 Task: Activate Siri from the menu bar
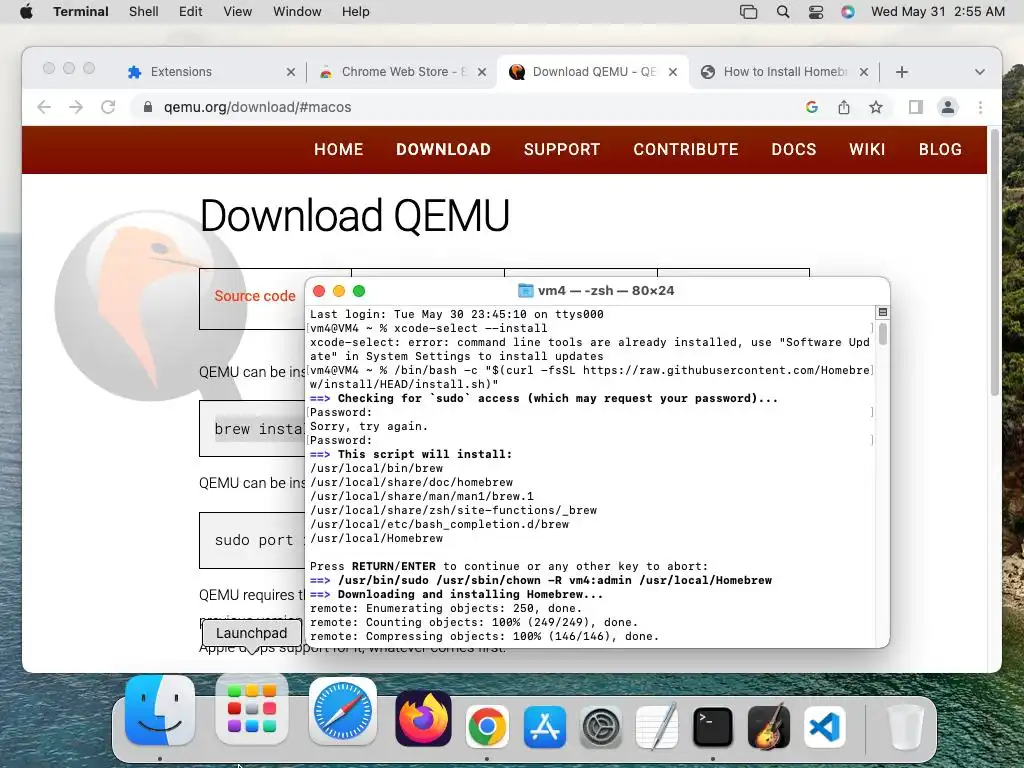click(x=848, y=12)
